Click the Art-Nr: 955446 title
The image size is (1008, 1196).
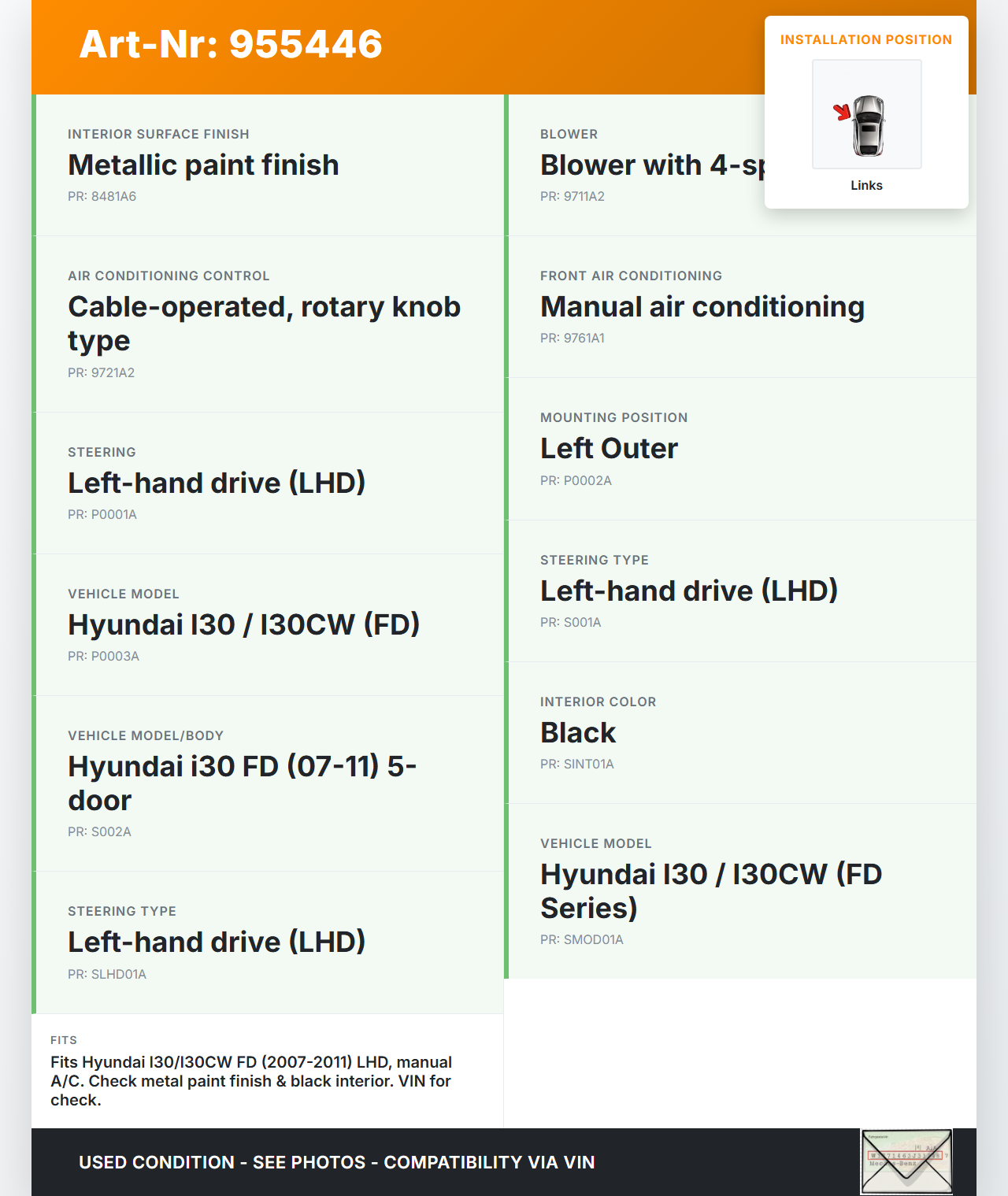[231, 44]
